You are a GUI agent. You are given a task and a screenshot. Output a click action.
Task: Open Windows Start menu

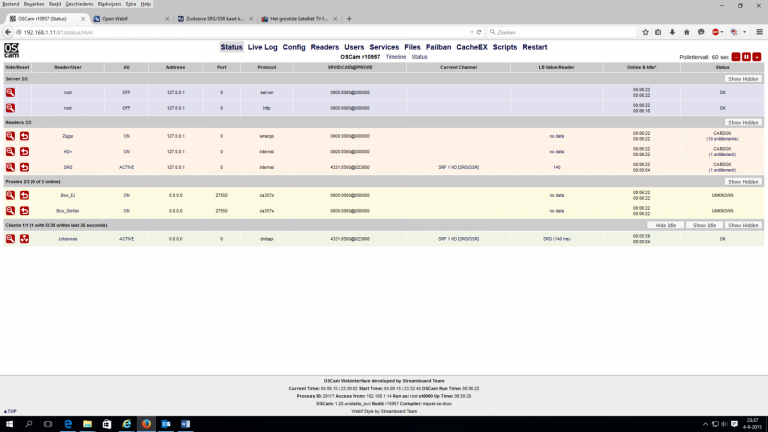coord(9,424)
